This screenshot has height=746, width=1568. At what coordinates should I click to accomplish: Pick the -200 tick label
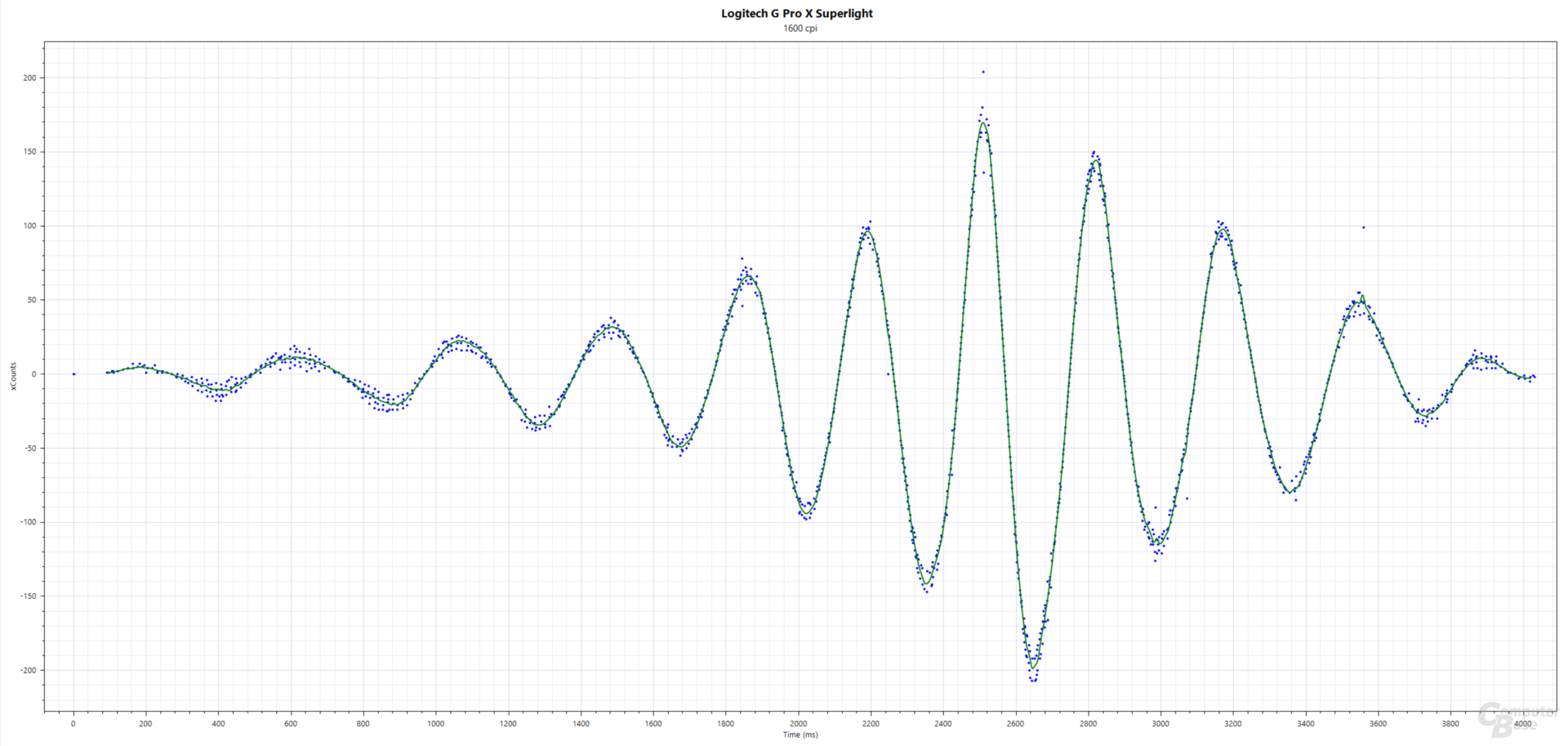(28, 670)
